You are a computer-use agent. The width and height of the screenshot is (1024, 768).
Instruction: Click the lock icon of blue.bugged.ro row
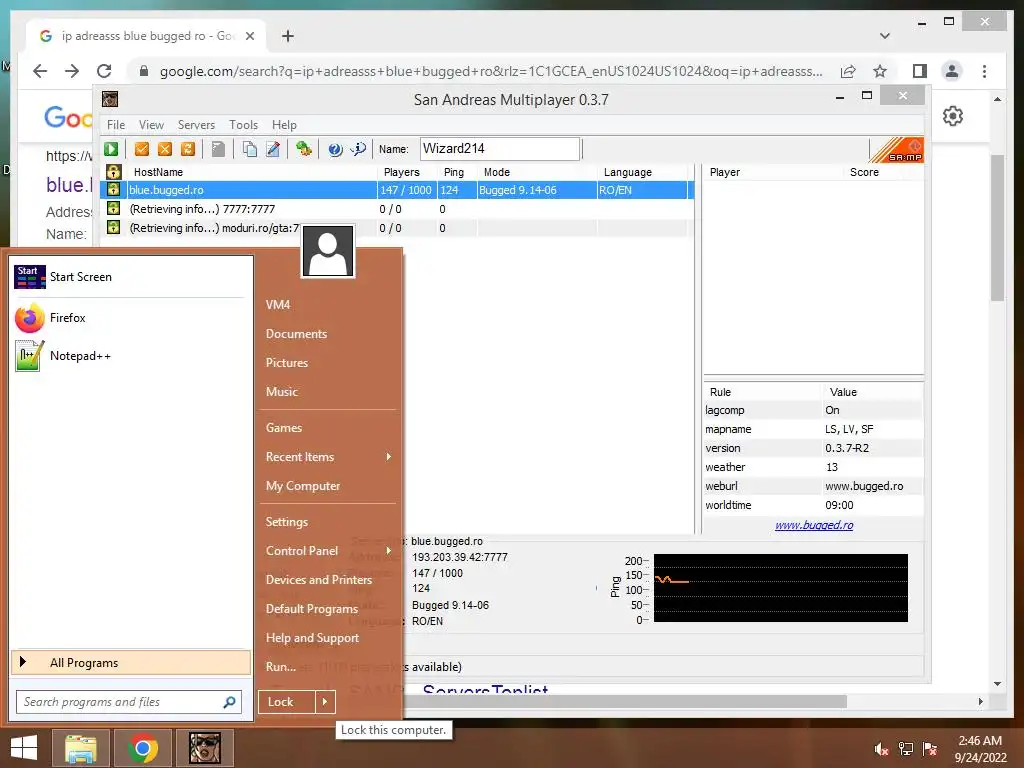click(x=114, y=189)
